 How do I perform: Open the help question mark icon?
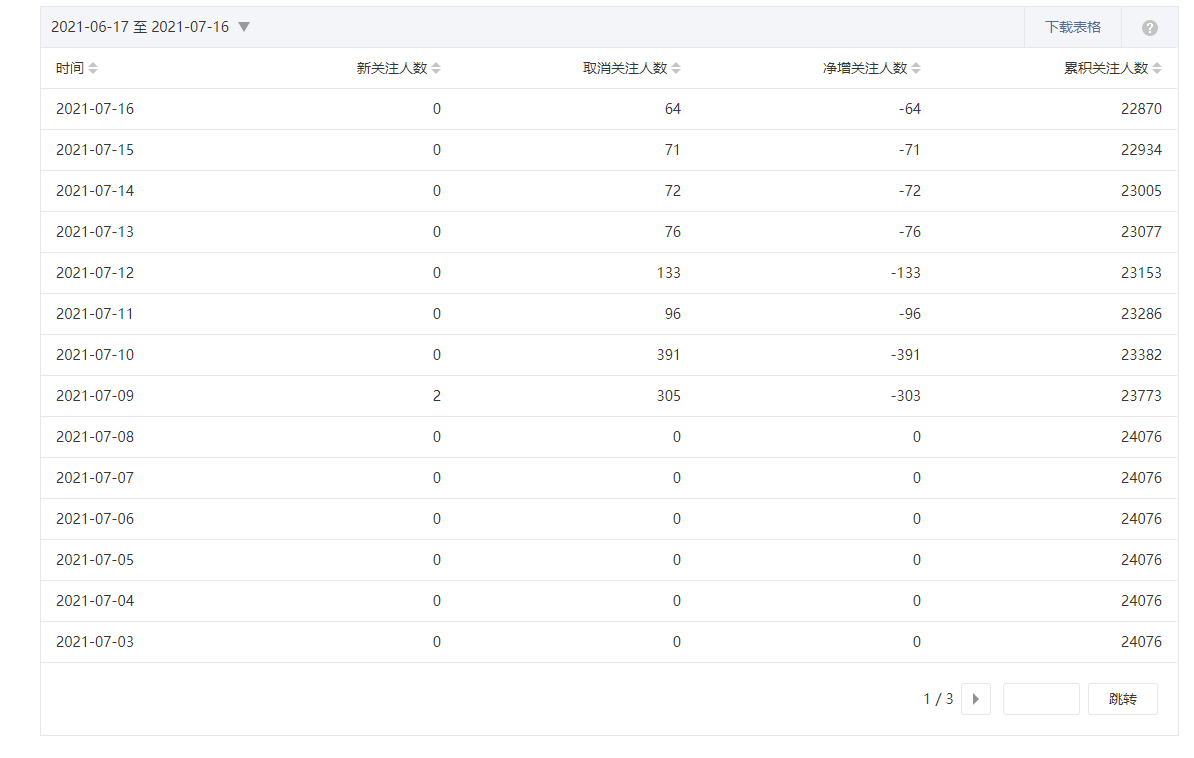[x=1149, y=28]
